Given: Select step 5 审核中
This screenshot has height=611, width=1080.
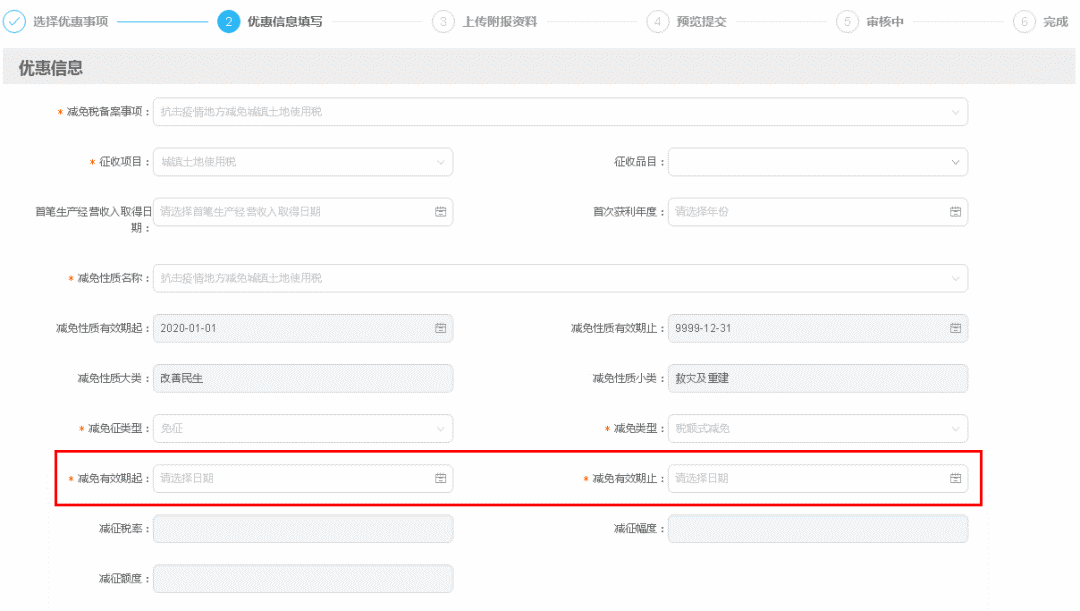Looking at the screenshot, I should click(847, 22).
